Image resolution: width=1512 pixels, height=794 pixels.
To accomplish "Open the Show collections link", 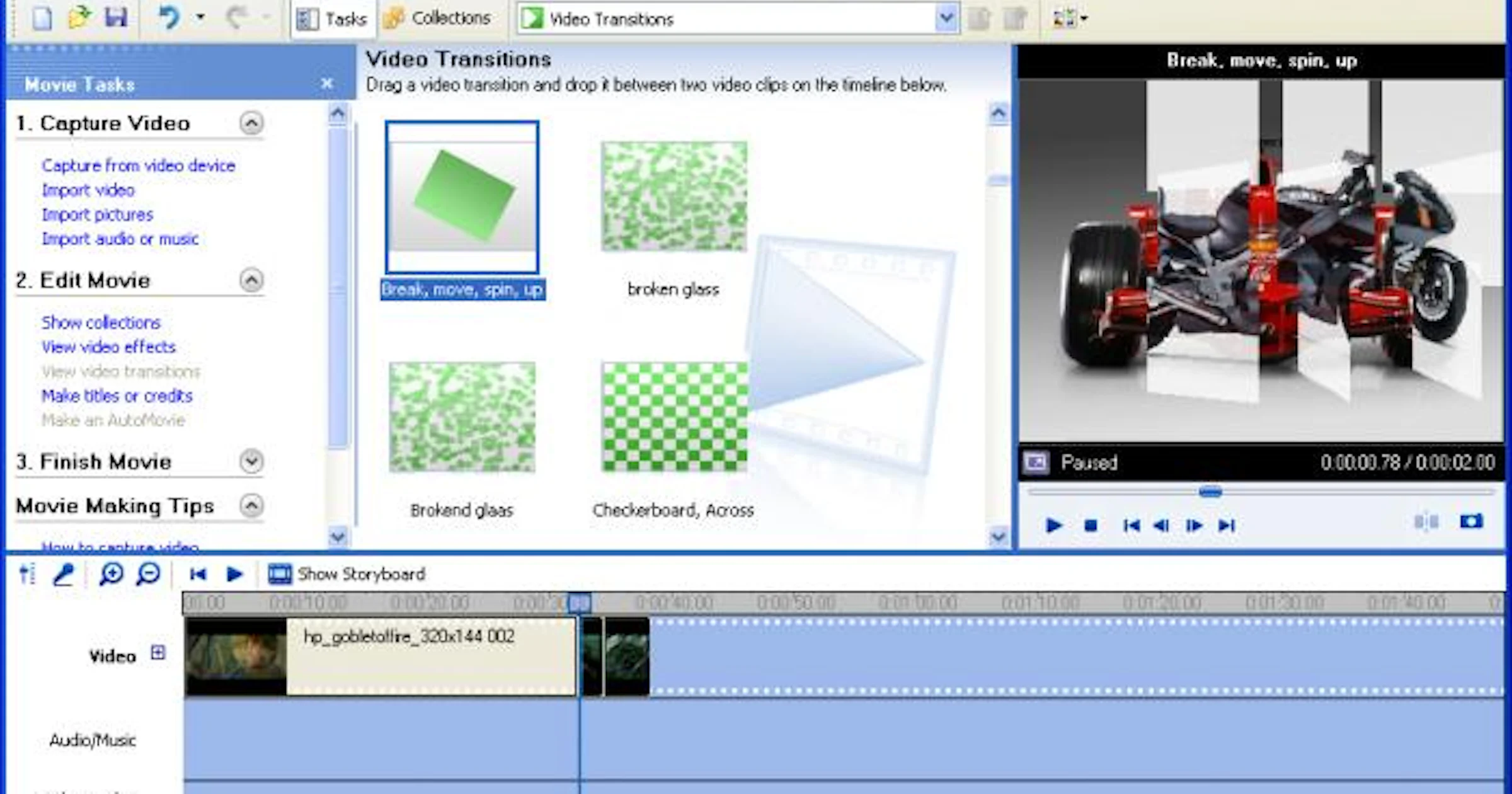I will [101, 323].
